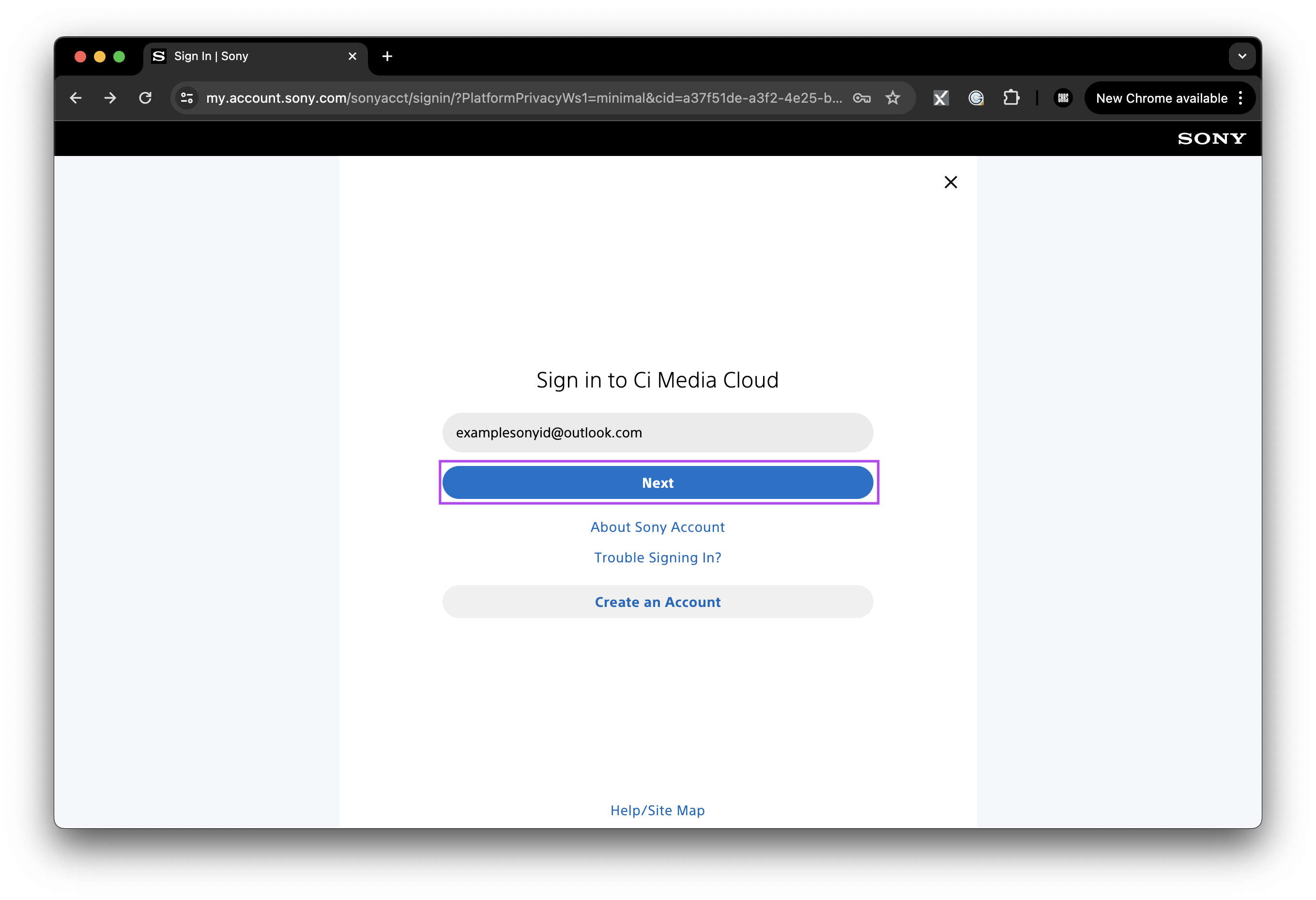
Task: Click the forward navigation arrow
Action: point(110,97)
